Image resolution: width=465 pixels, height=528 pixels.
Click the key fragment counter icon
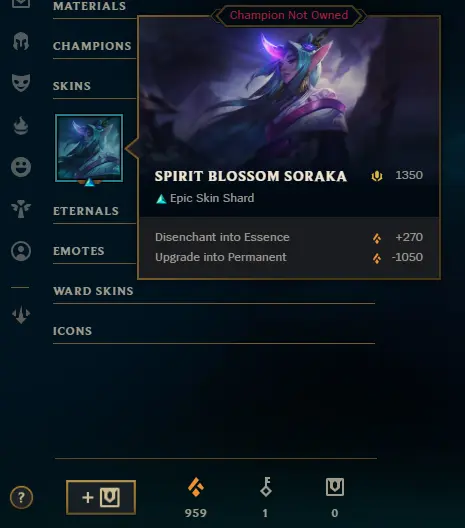pyautogui.click(x=266, y=487)
